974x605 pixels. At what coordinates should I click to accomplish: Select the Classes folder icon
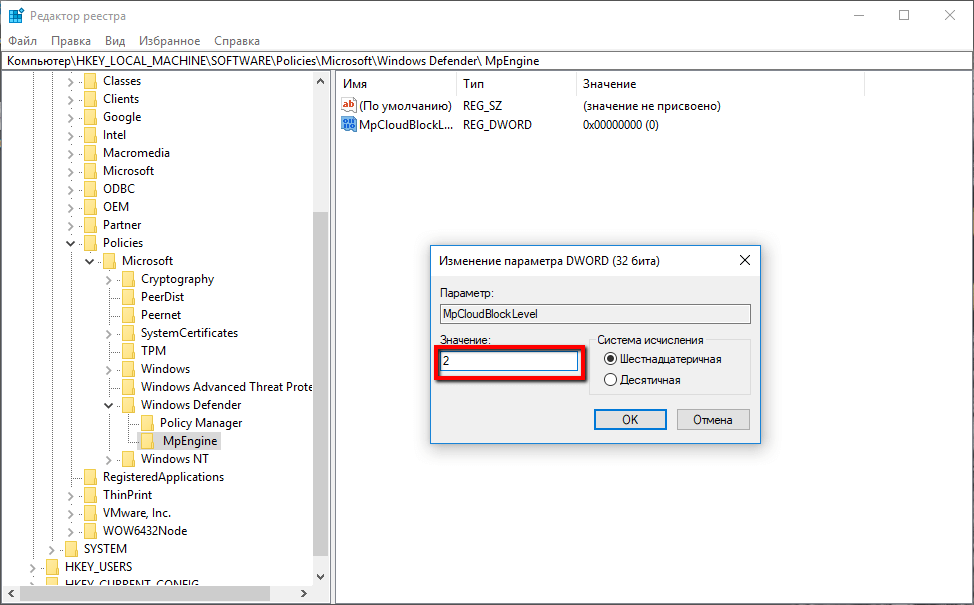[91, 81]
